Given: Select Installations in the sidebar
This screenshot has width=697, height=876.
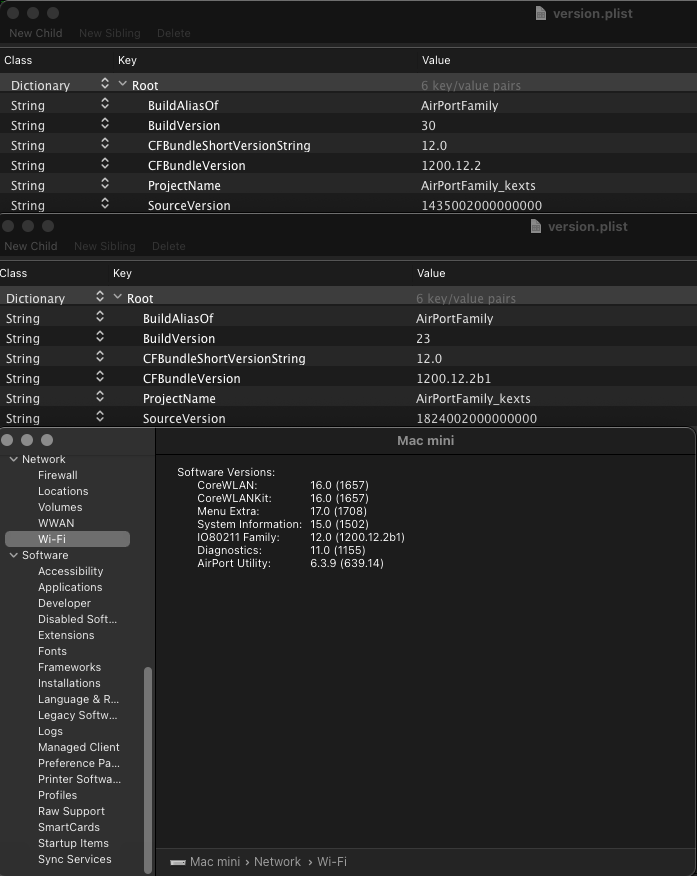Looking at the screenshot, I should pos(69,683).
